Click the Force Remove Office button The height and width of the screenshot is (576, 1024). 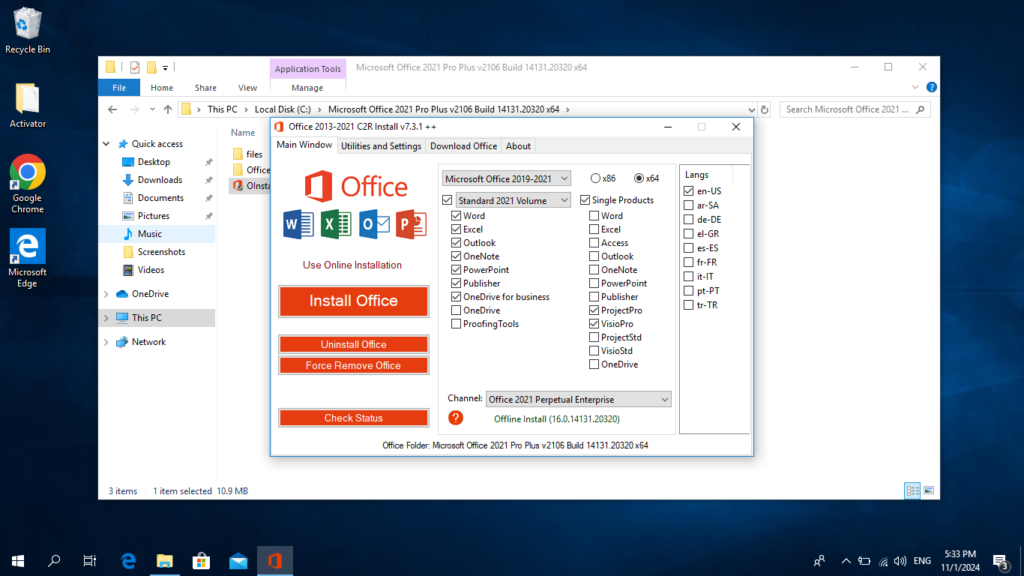pyautogui.click(x=353, y=366)
